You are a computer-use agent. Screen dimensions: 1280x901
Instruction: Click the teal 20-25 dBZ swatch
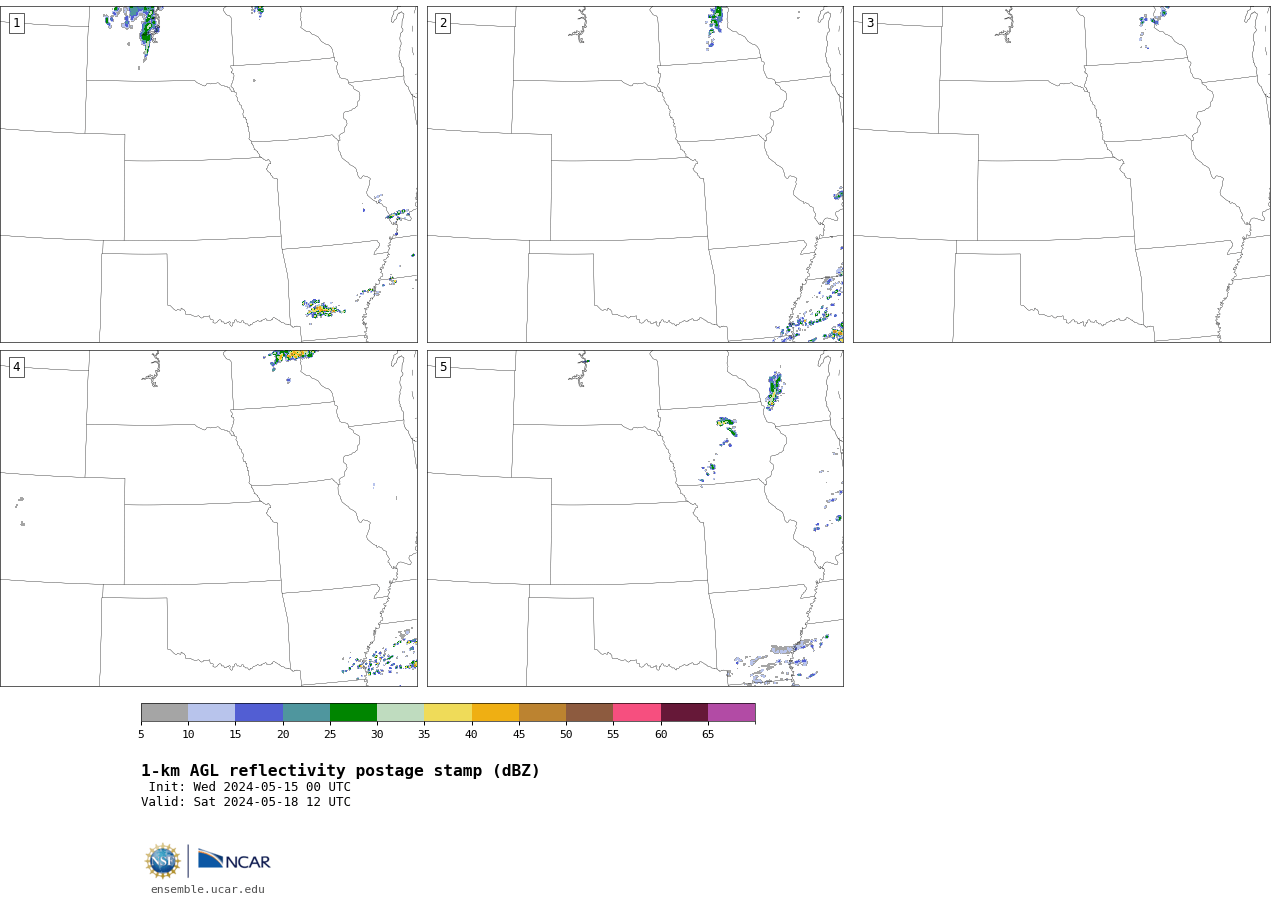(x=306, y=713)
